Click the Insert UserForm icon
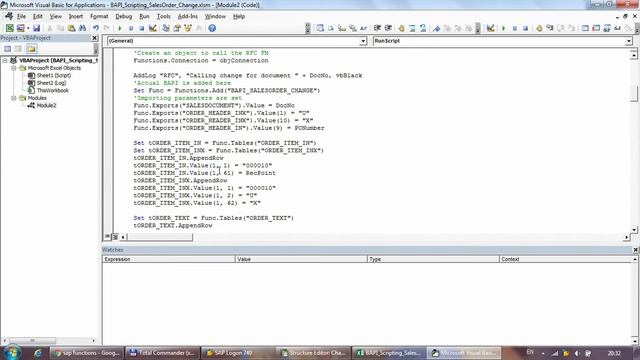Image resolution: width=640 pixels, height=360 pixels. [x=20, y=28]
